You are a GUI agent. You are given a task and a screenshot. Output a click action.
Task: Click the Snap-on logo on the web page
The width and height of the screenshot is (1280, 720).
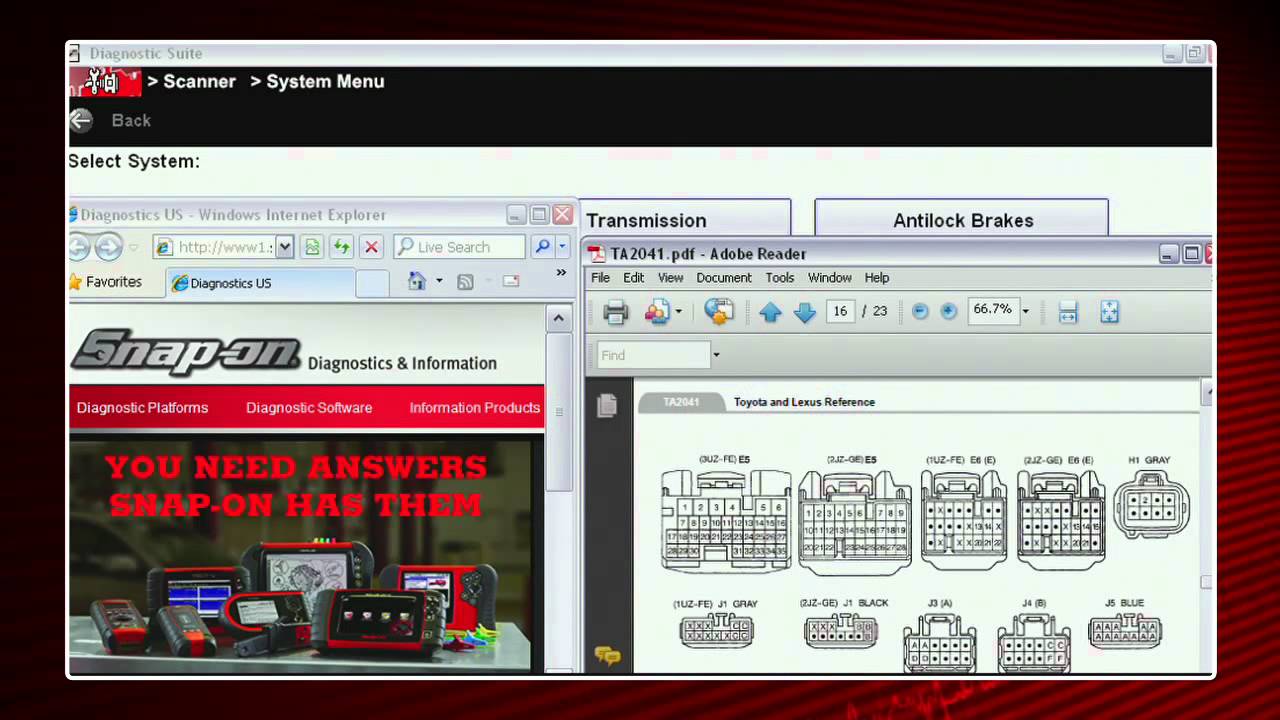[186, 351]
